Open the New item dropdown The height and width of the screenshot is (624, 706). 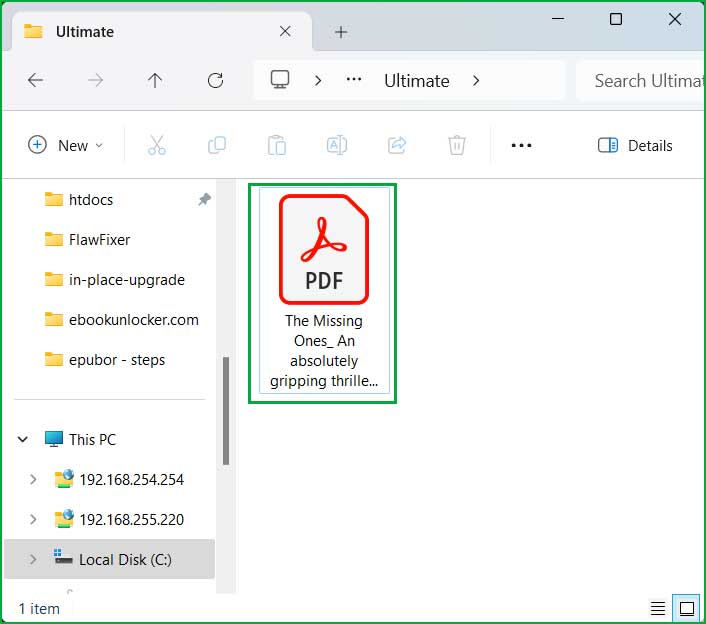66,145
